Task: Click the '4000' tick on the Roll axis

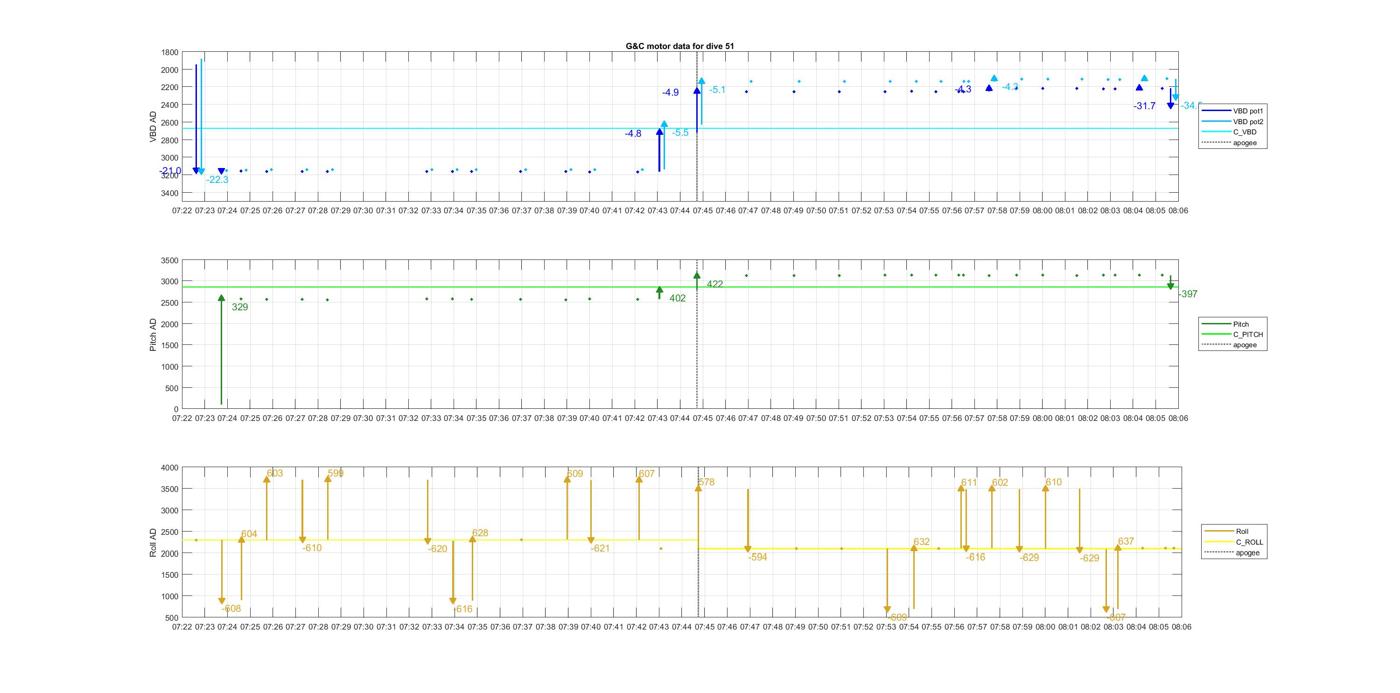Action: pos(170,468)
